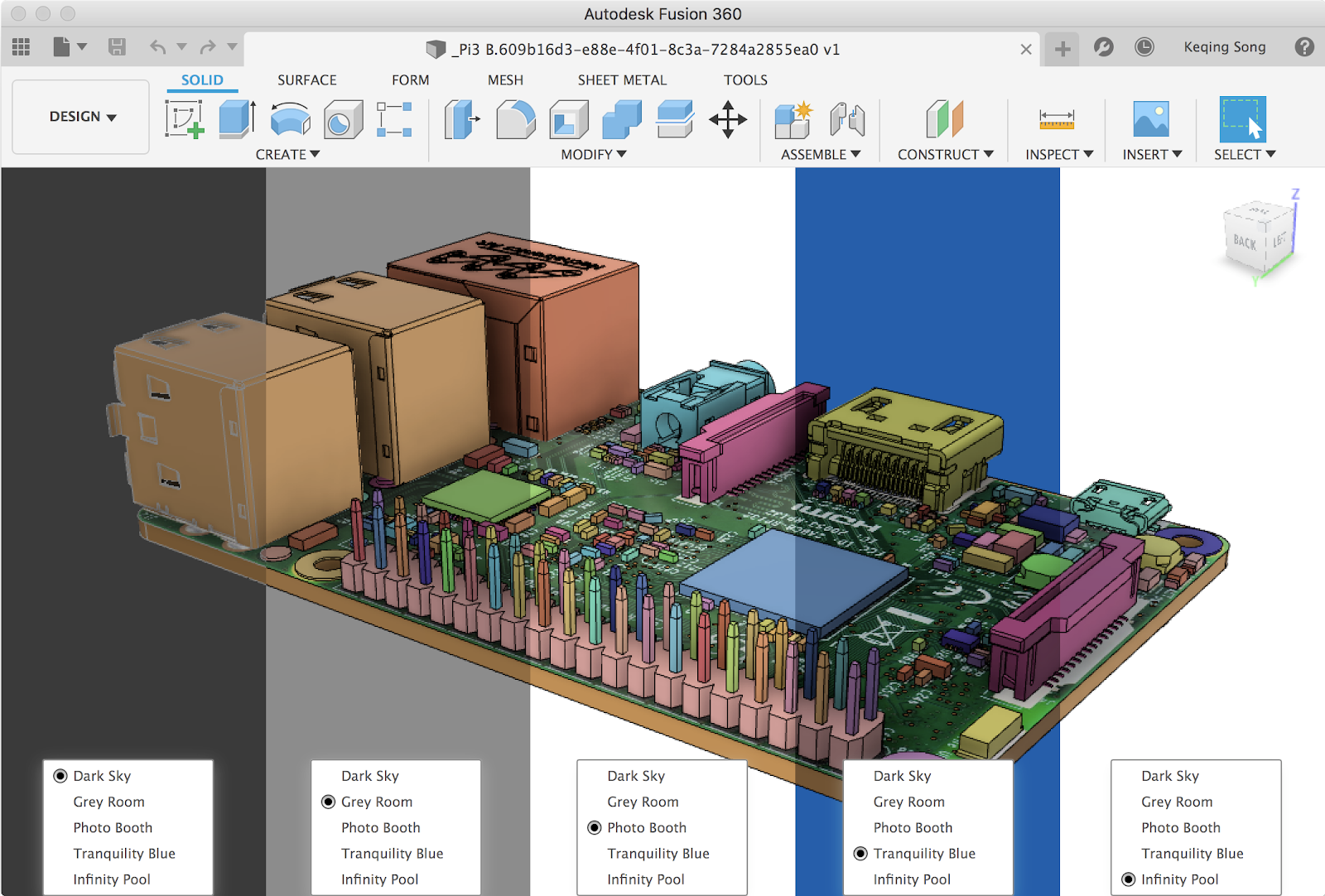The width and height of the screenshot is (1325, 896).
Task: Open the Help question mark icon
Action: click(x=1304, y=47)
